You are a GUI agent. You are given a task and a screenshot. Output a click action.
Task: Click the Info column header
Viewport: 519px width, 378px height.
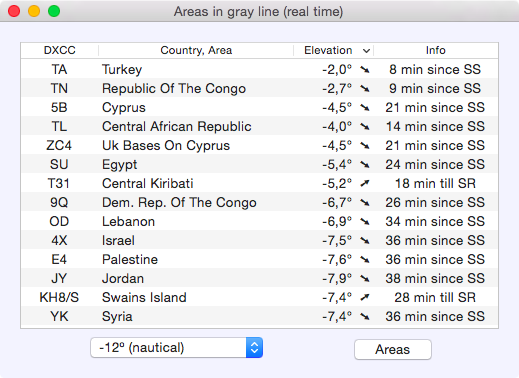point(435,50)
